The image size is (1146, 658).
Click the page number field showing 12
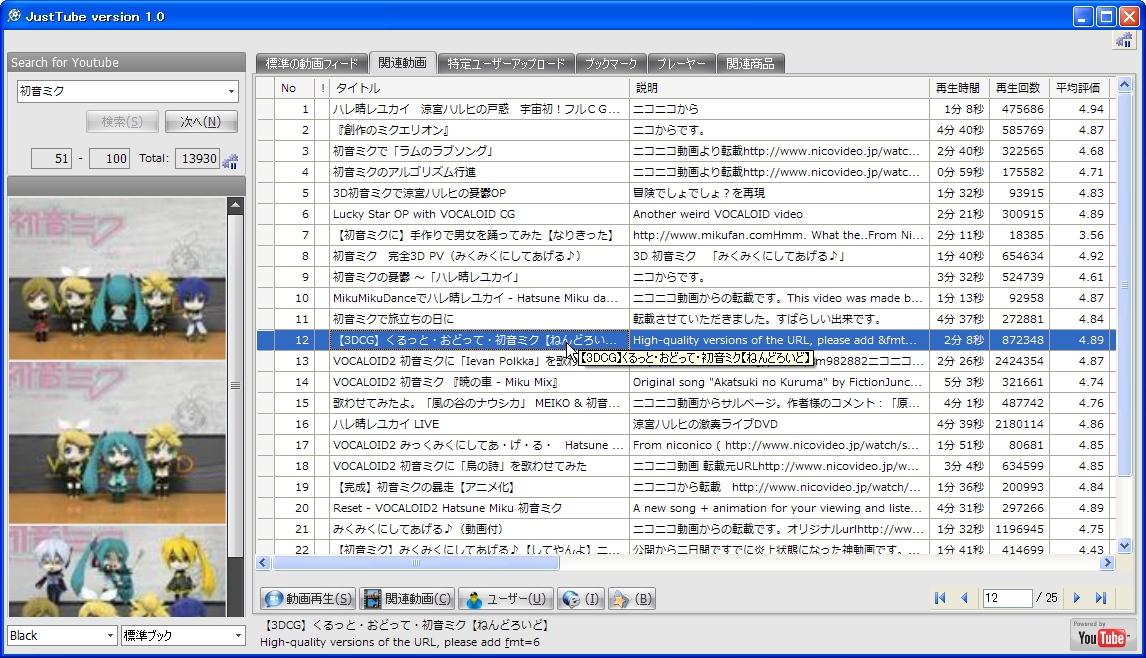click(1007, 598)
